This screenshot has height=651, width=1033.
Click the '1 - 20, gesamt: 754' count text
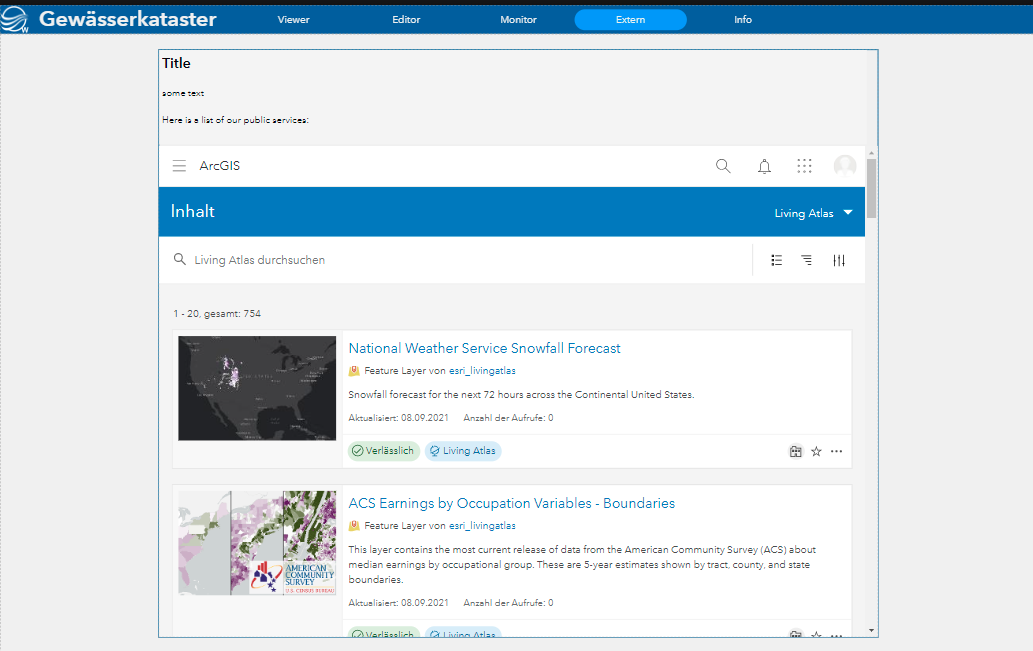point(217,314)
